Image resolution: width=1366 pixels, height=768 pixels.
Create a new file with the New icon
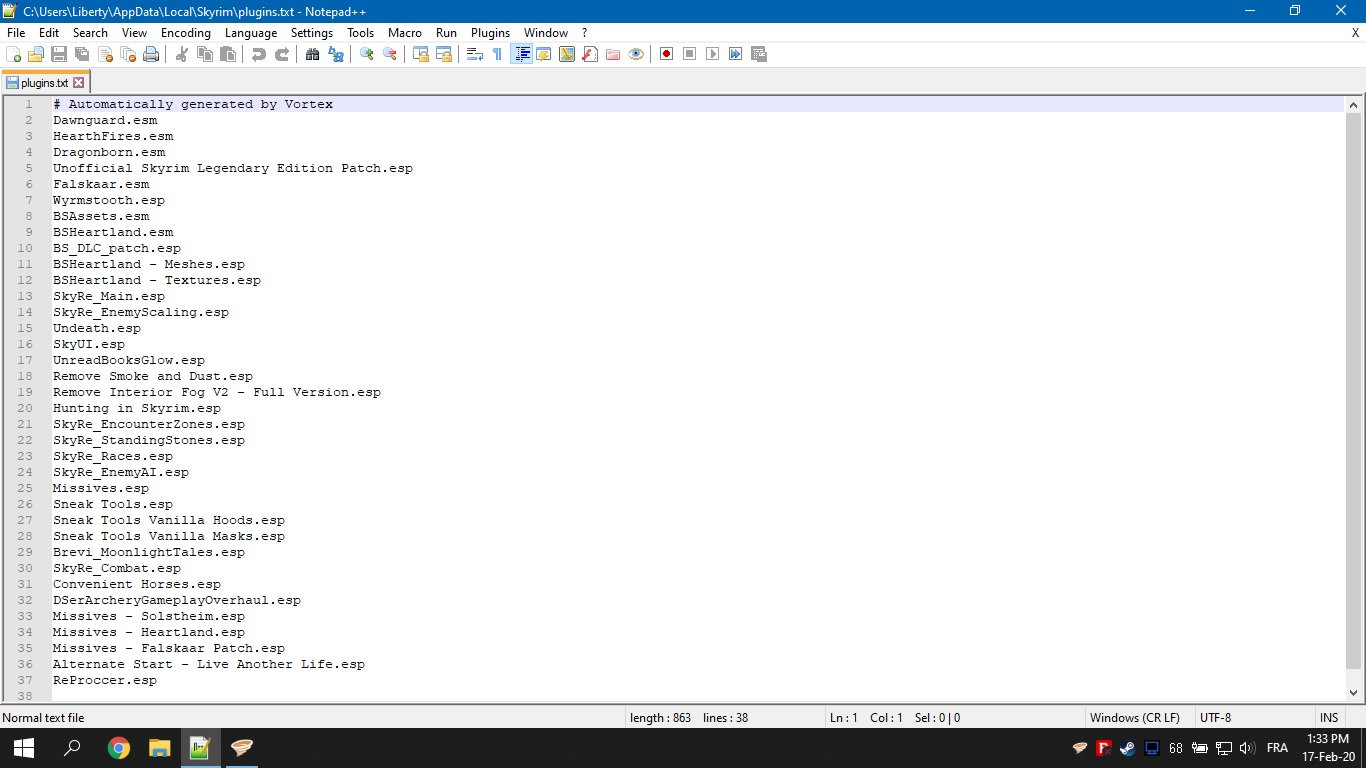[x=14, y=54]
